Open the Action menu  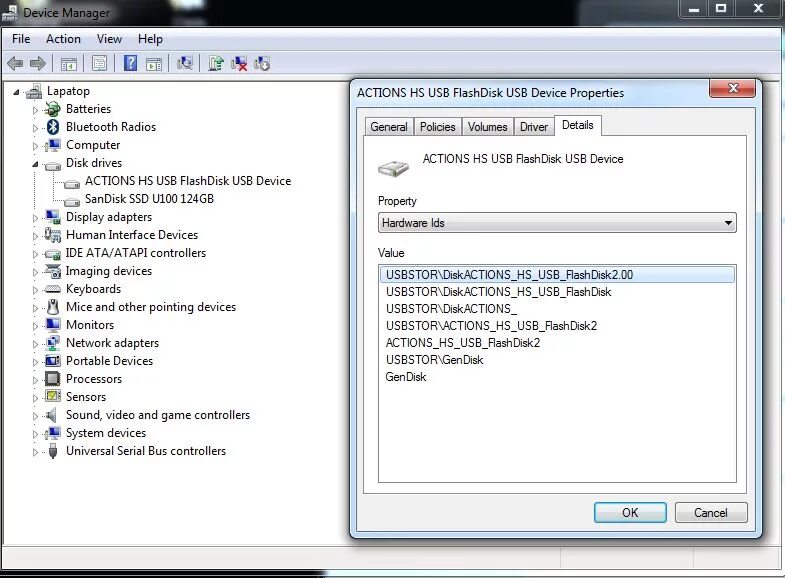pos(63,39)
